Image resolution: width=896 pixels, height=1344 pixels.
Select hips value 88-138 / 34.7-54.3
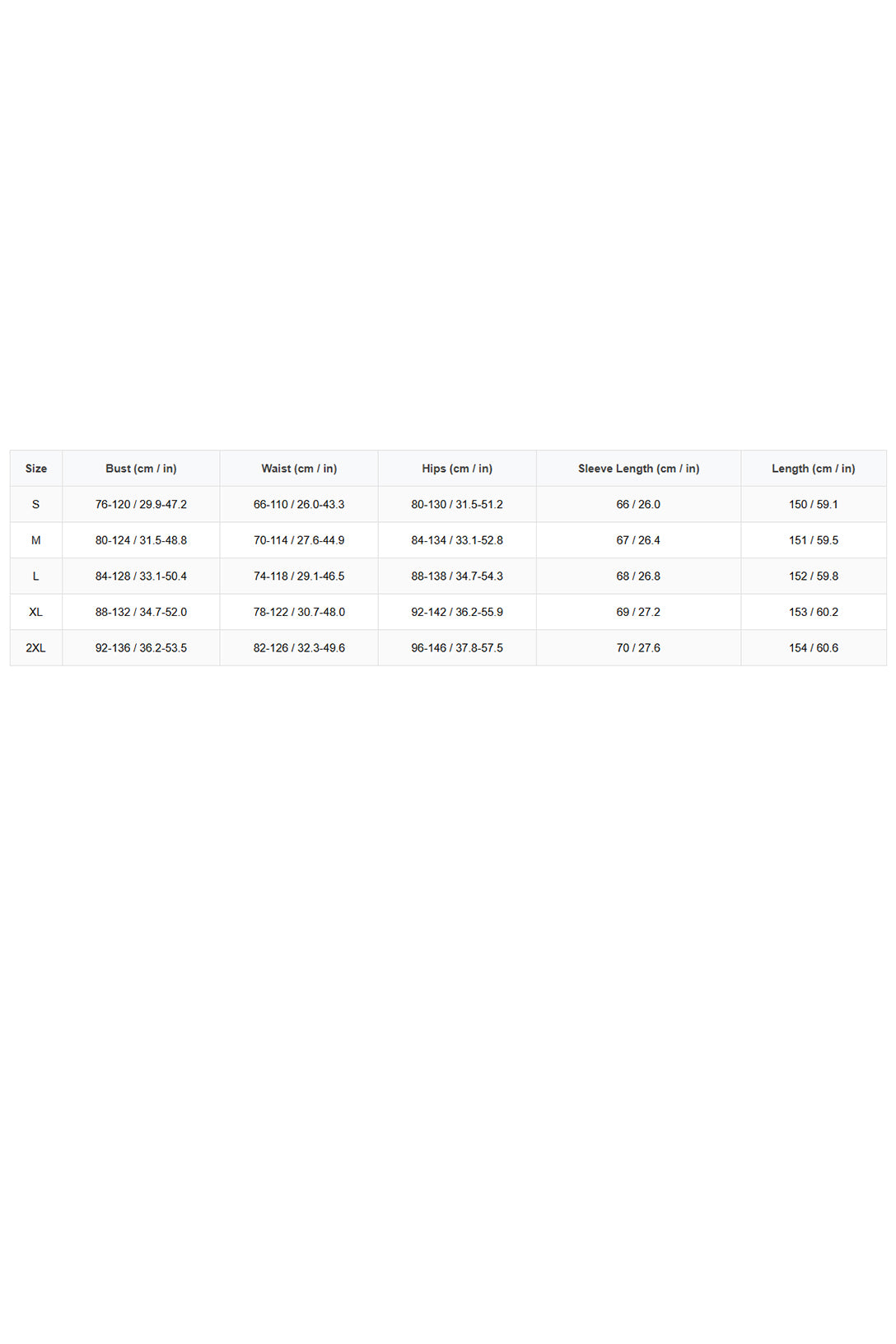click(x=457, y=576)
